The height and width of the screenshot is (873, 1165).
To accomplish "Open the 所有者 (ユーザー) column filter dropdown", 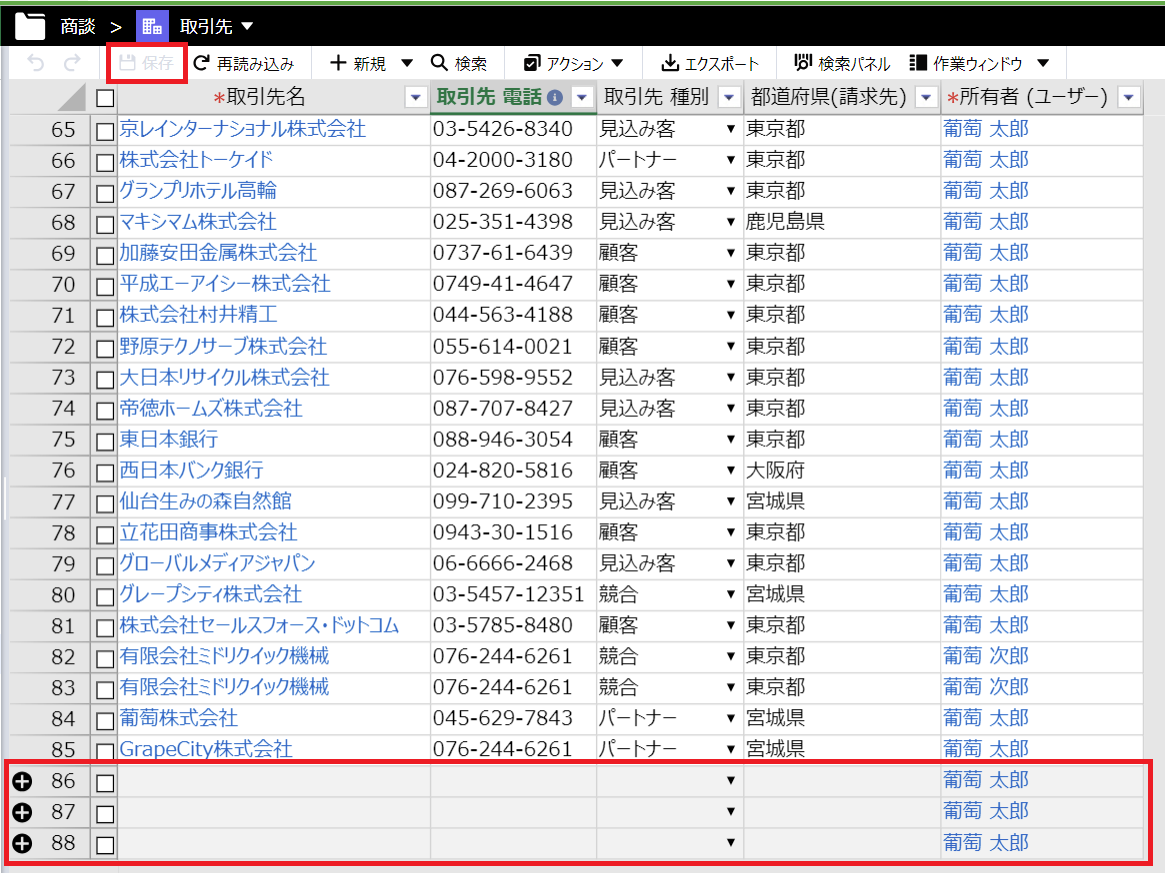I will point(1128,97).
